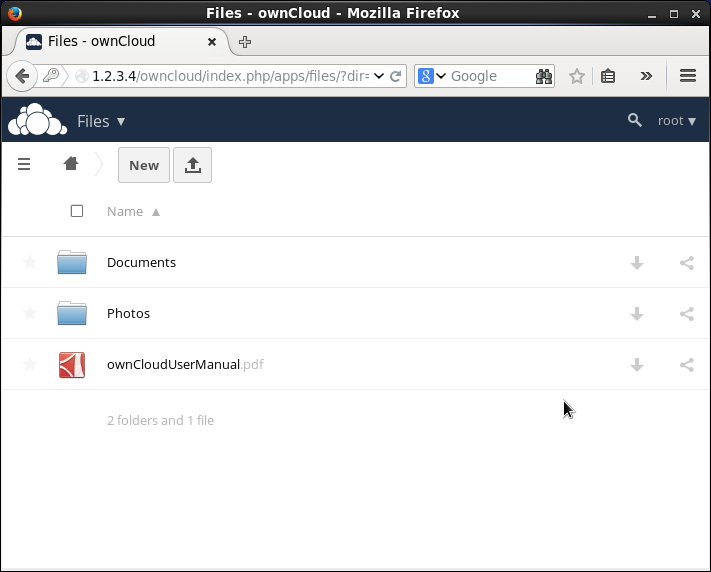Close the Files - ownCloud tab
Viewport: 711px width, 572px height.
(211, 42)
